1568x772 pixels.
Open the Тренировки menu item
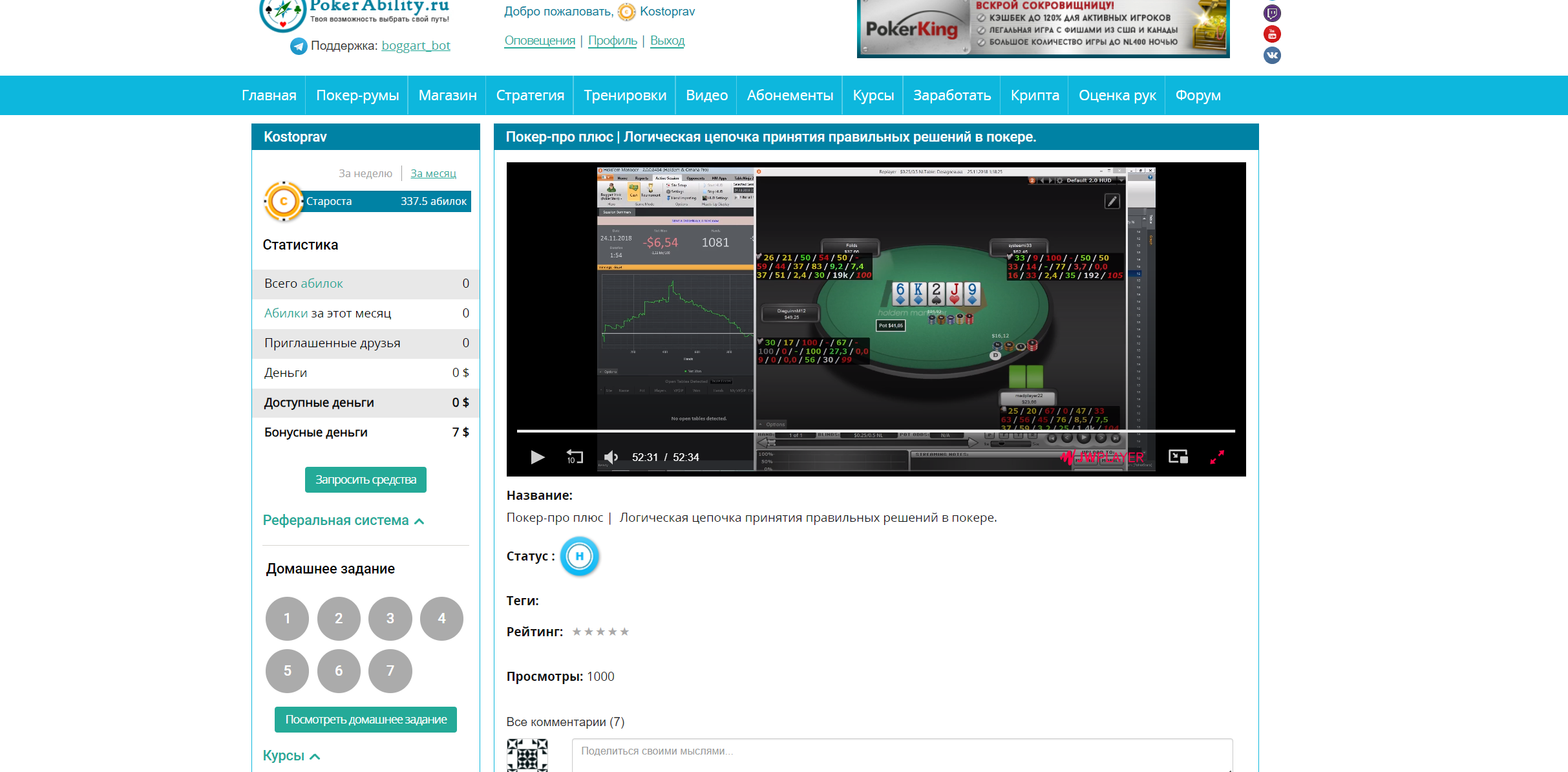point(625,95)
